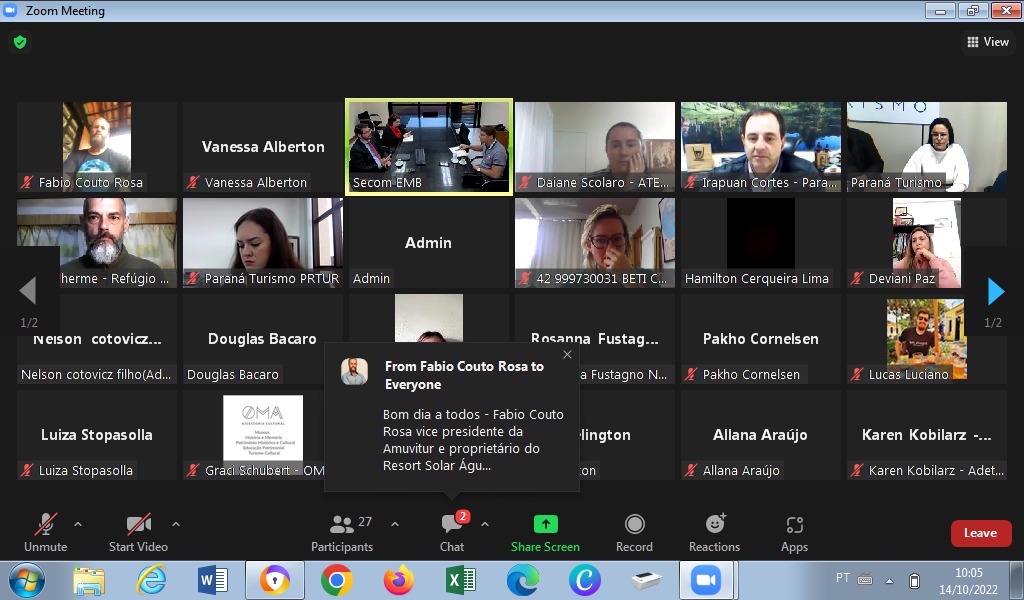Show hidden system tray icons
This screenshot has width=1024, height=600.
889,580
